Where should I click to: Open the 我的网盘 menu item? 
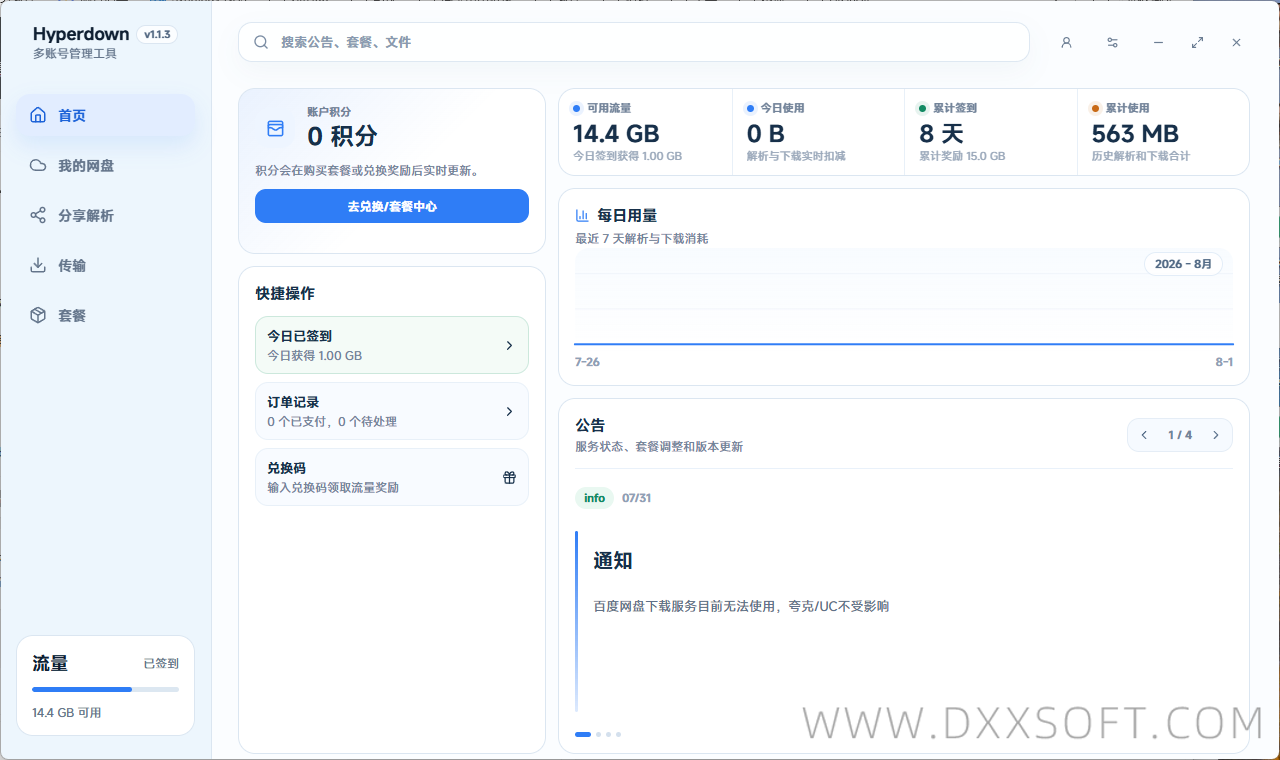coord(106,165)
